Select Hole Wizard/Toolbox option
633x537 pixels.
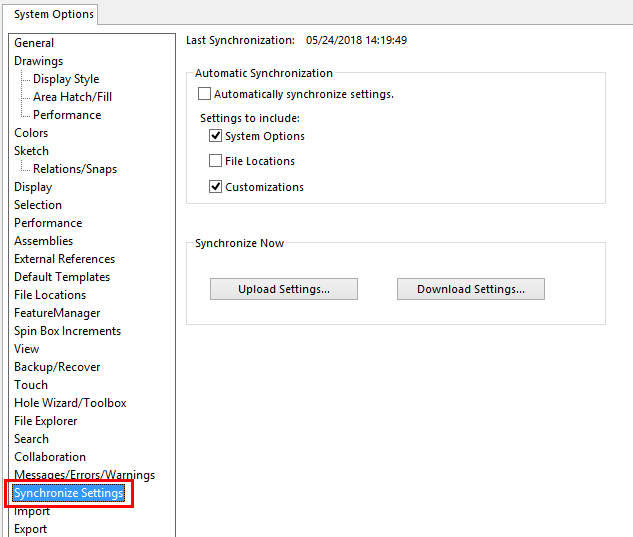point(70,403)
